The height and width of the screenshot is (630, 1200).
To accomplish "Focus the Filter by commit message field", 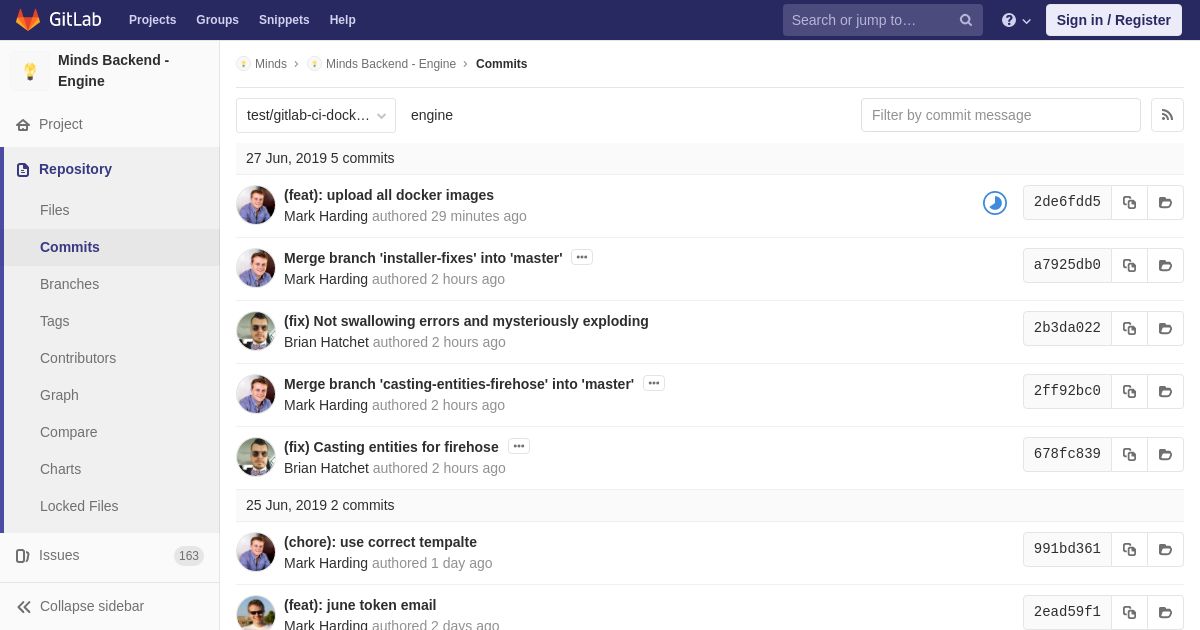I will pos(1001,115).
